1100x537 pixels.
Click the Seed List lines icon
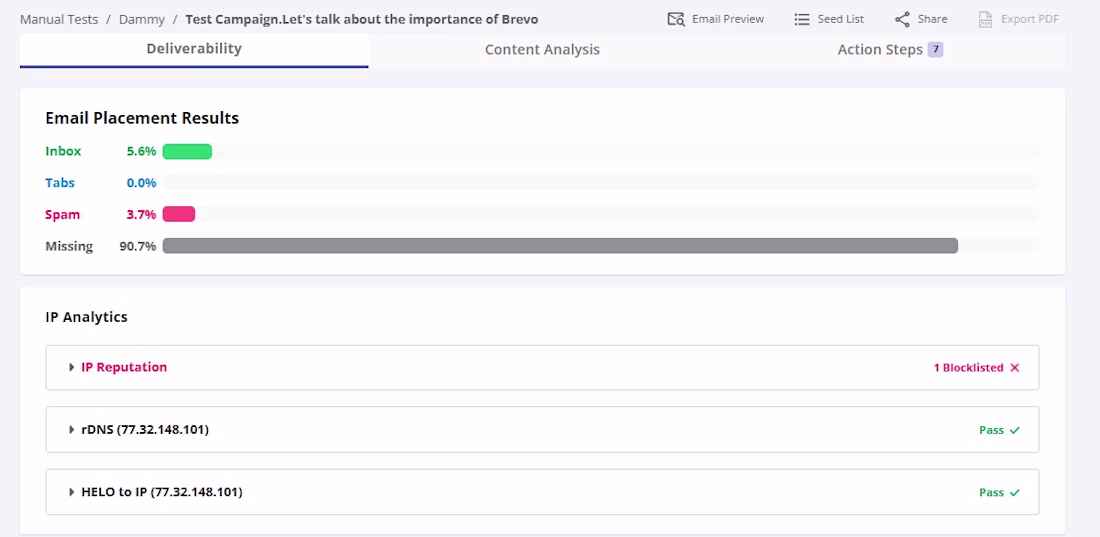[802, 19]
